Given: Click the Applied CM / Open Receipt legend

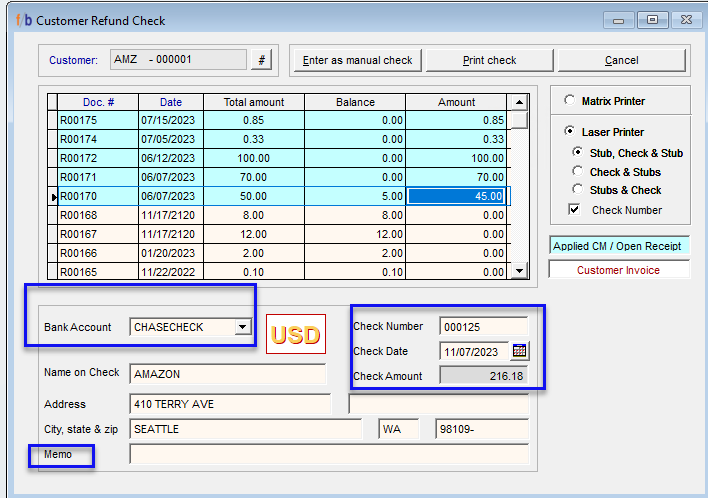Looking at the screenshot, I should [619, 246].
